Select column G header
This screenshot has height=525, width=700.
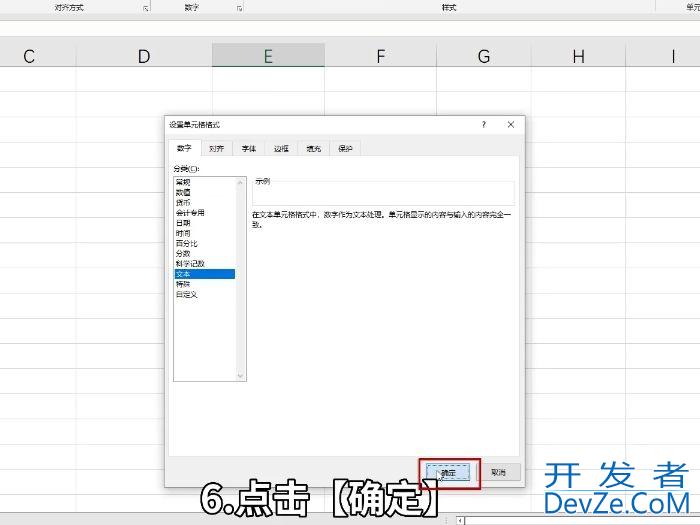coord(483,55)
